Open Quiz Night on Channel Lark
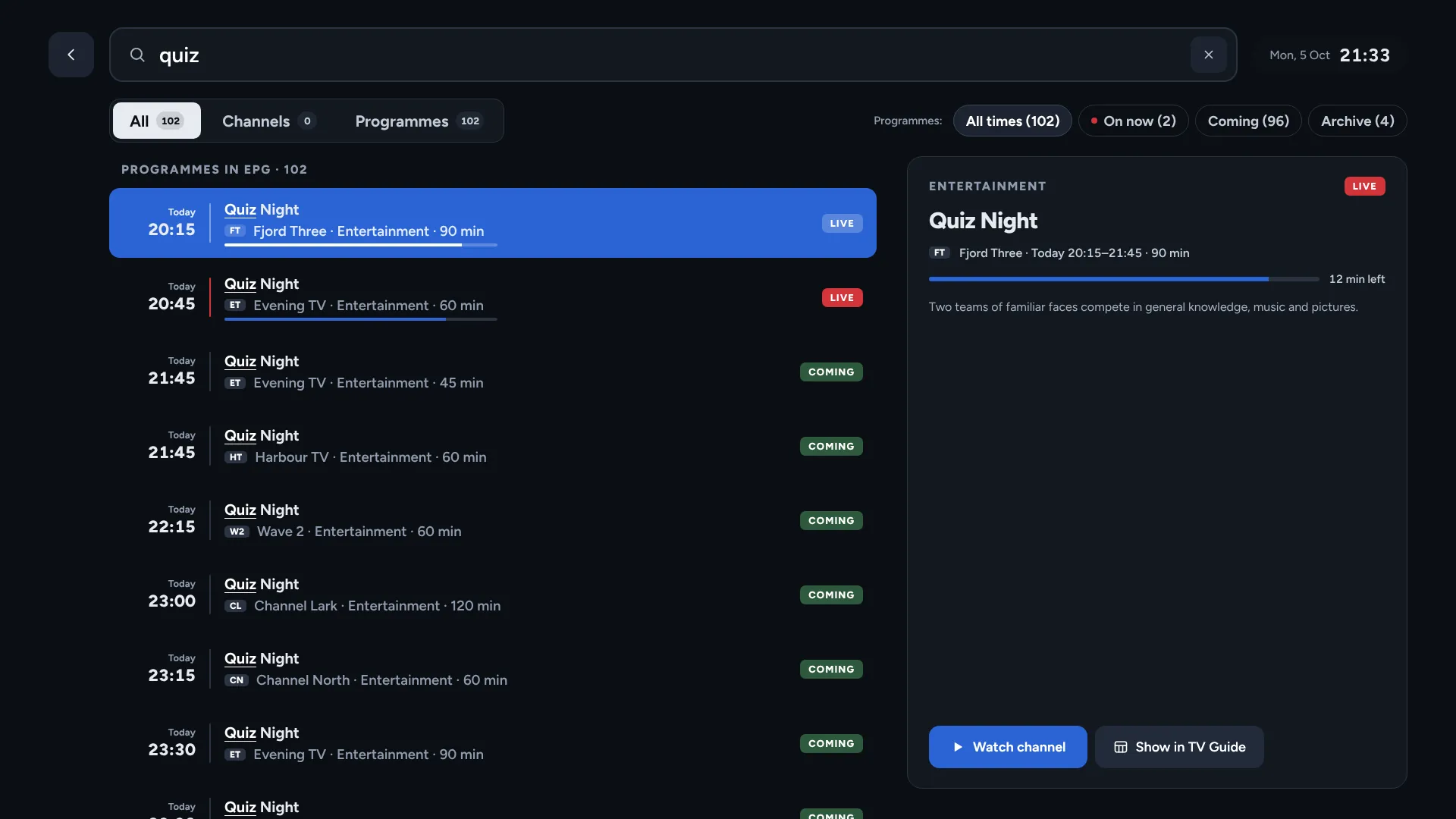The image size is (1456, 819). (493, 595)
